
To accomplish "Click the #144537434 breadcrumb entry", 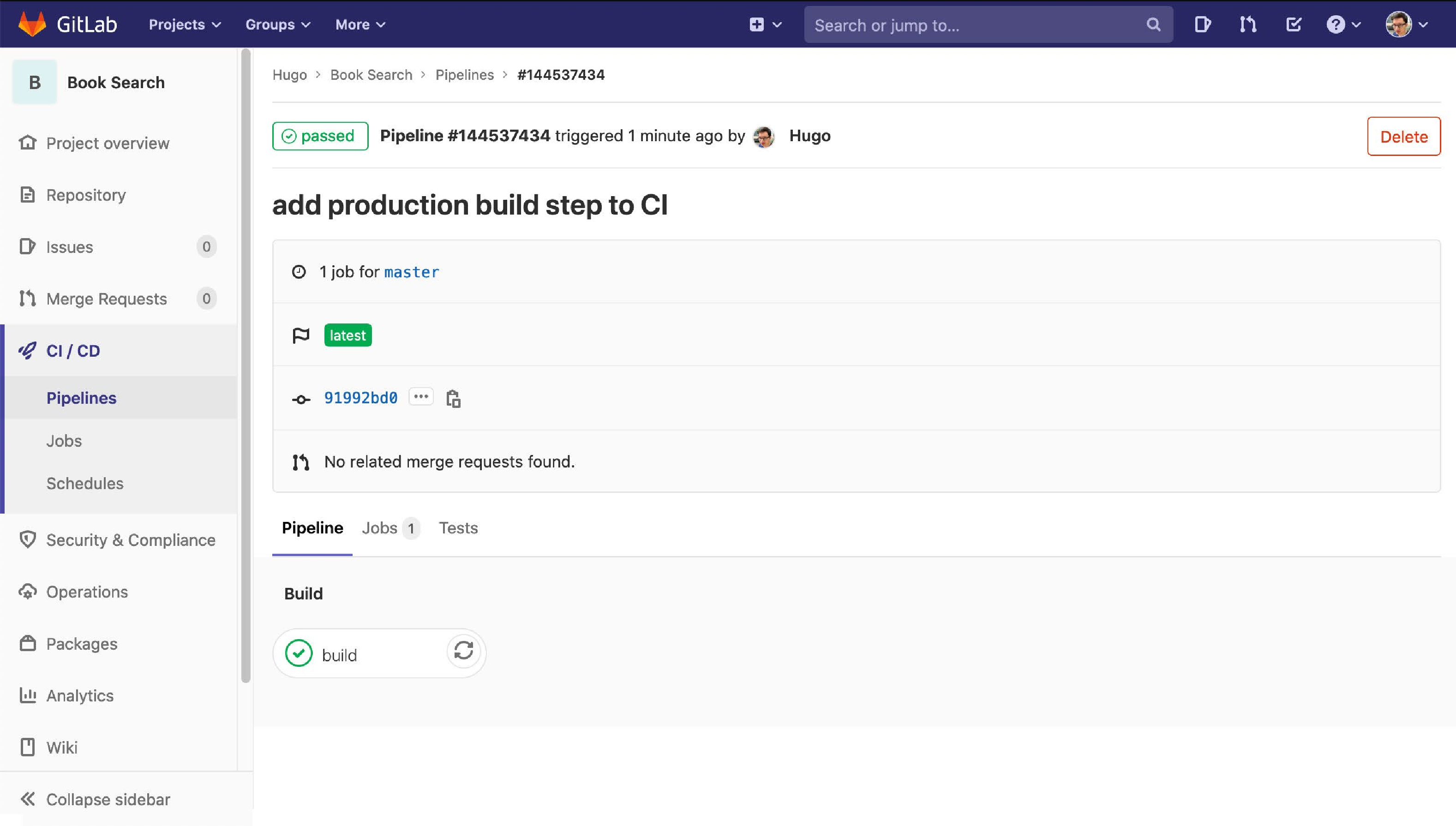I will tap(561, 75).
